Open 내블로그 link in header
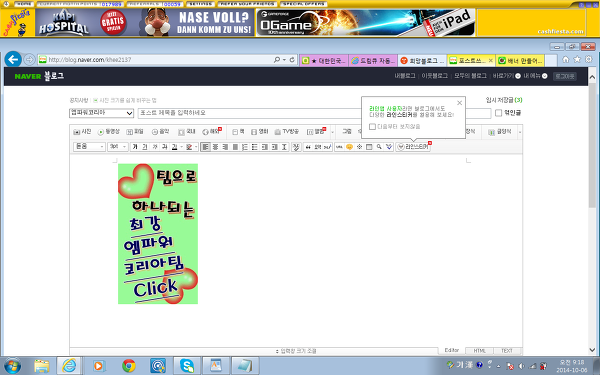This screenshot has height=375, width=600. click(x=405, y=76)
